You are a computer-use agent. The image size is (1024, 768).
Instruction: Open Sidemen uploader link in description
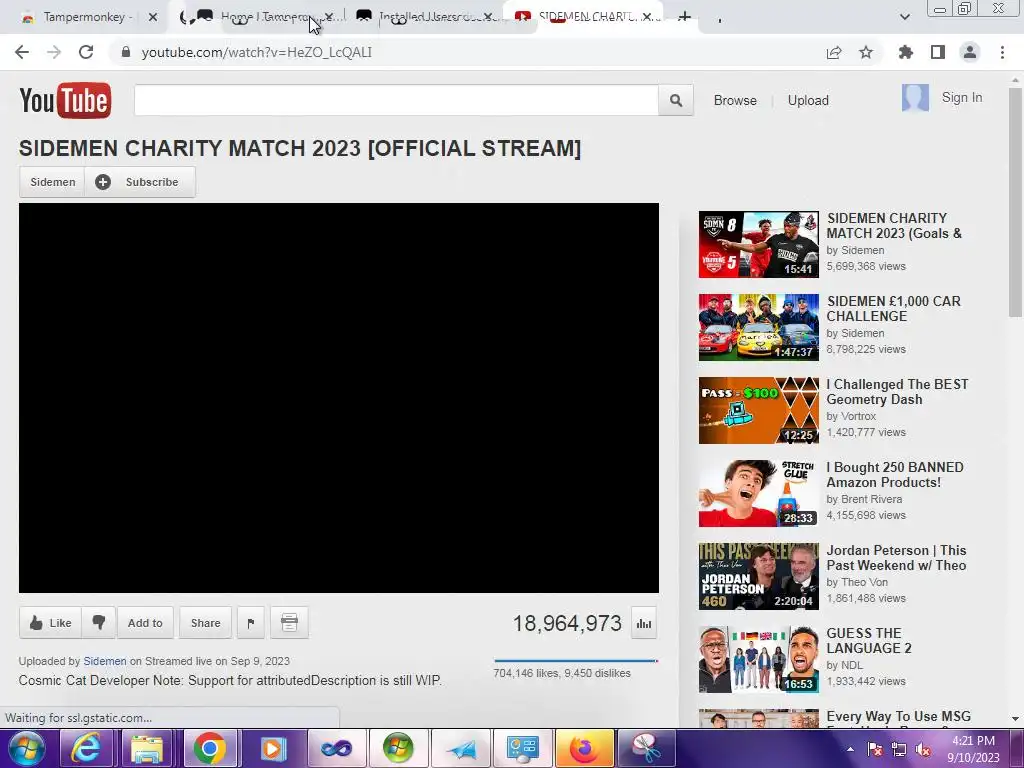[104, 661]
